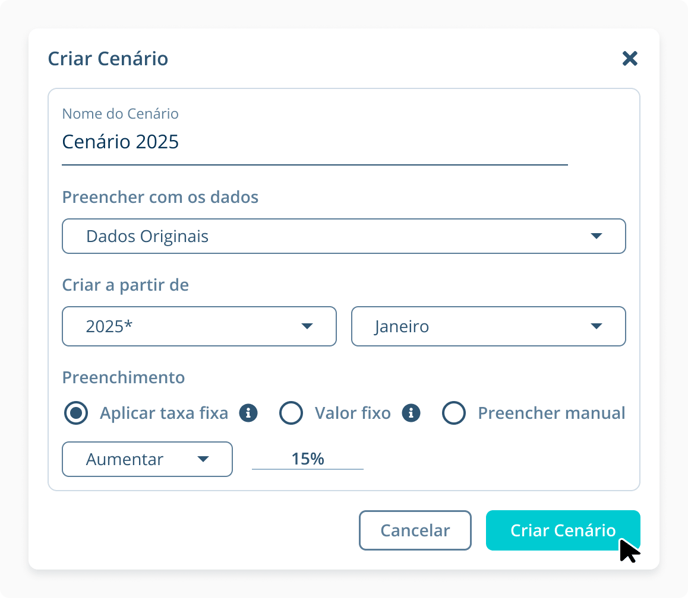688x598 pixels.
Task: Select the Aplicar taxa fixa radio button
Action: [75, 413]
